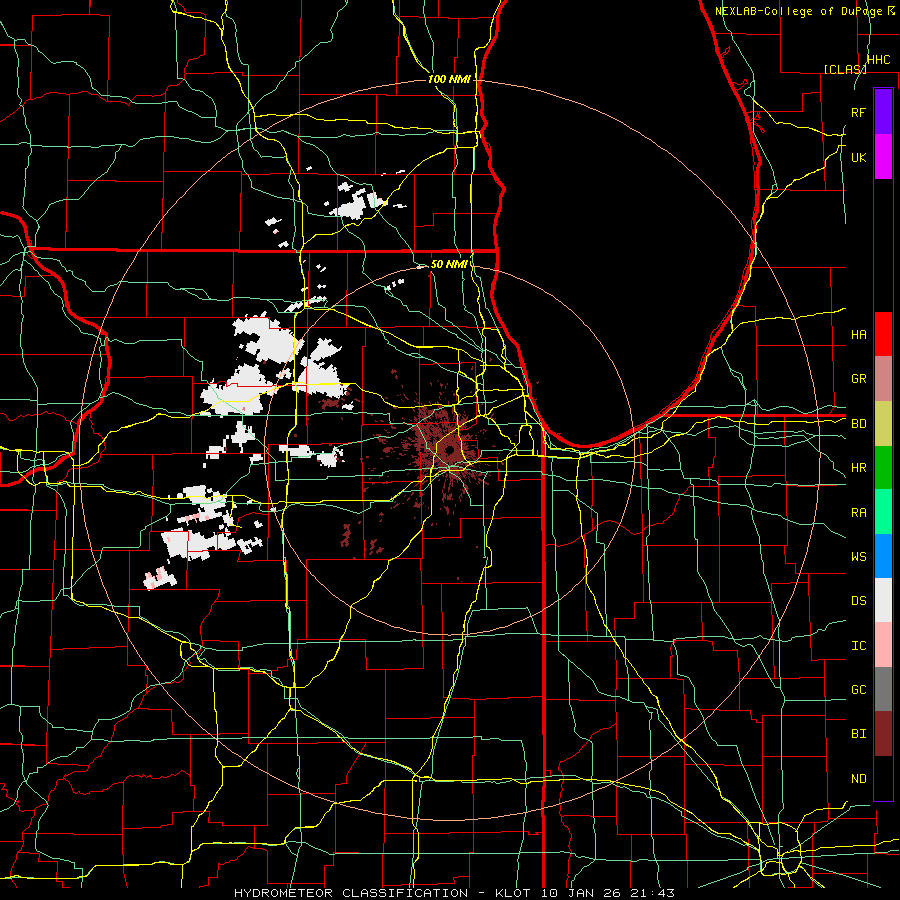Click the BI brown legend swatch
Viewport: 900px width, 900px height.
(x=883, y=734)
